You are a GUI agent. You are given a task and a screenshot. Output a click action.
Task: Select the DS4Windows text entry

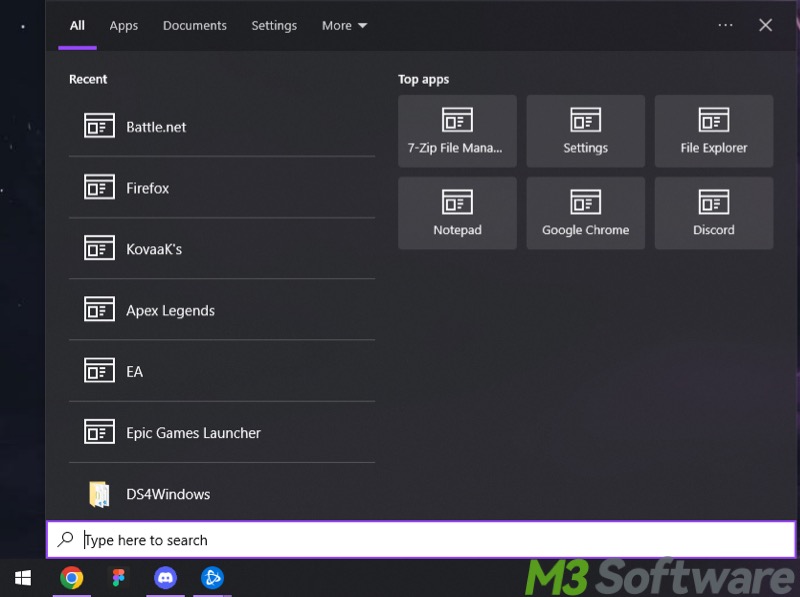click(x=168, y=494)
